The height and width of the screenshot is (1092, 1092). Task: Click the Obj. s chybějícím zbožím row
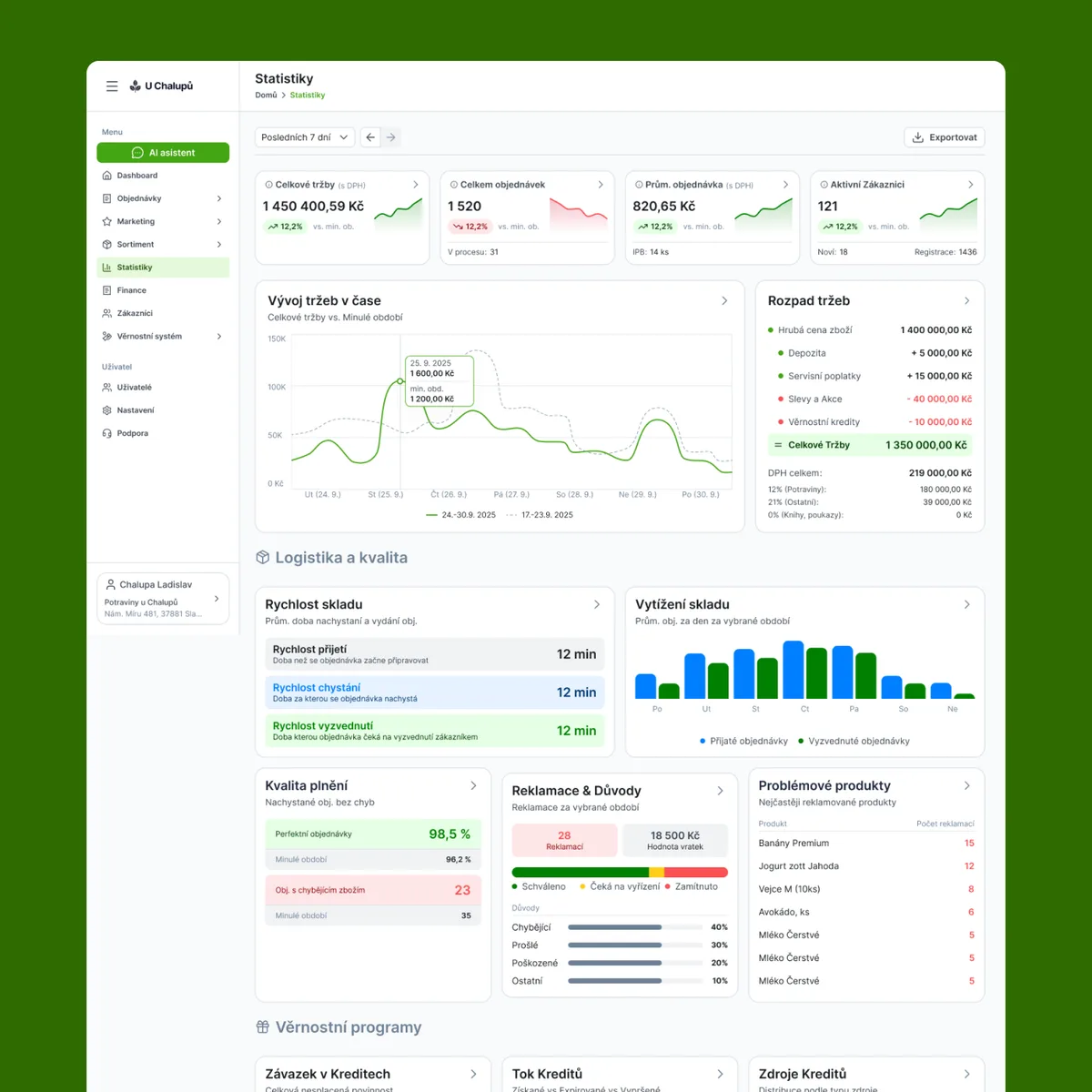tap(373, 890)
